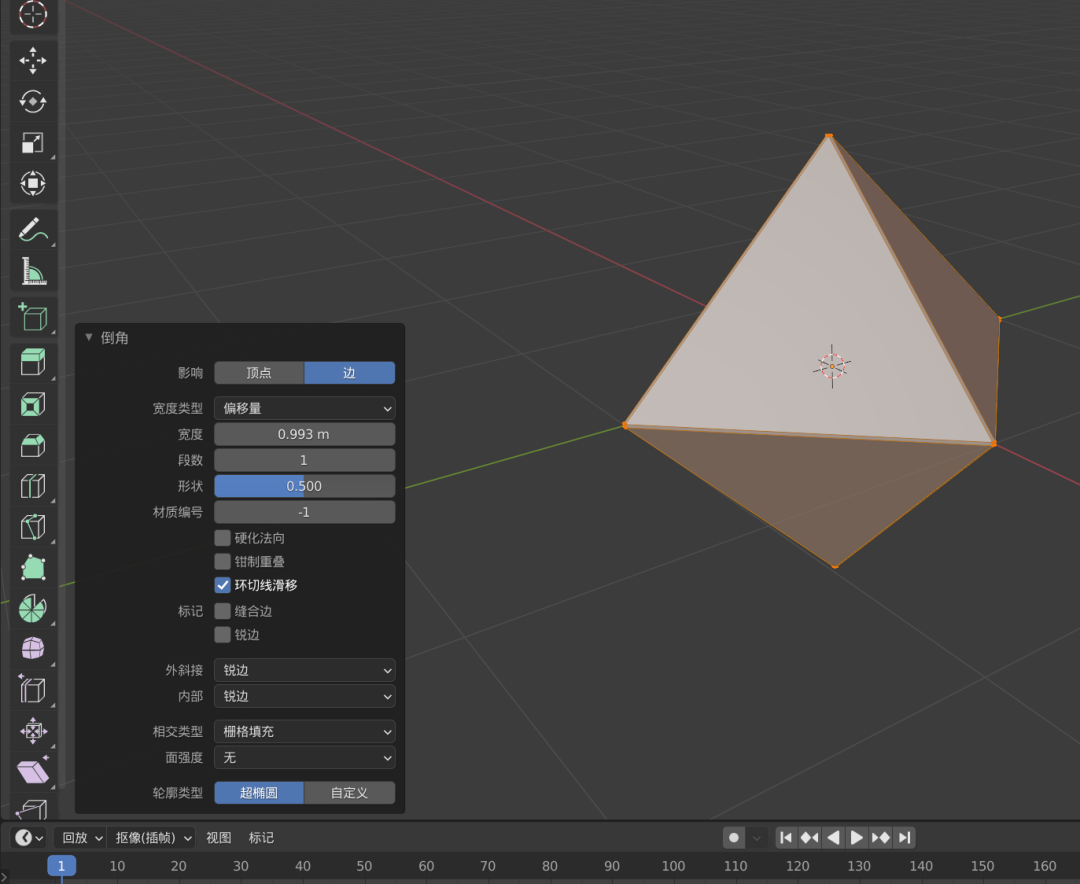Adjust the 形状 slider at 0.500
The image size is (1080, 884).
pos(304,486)
